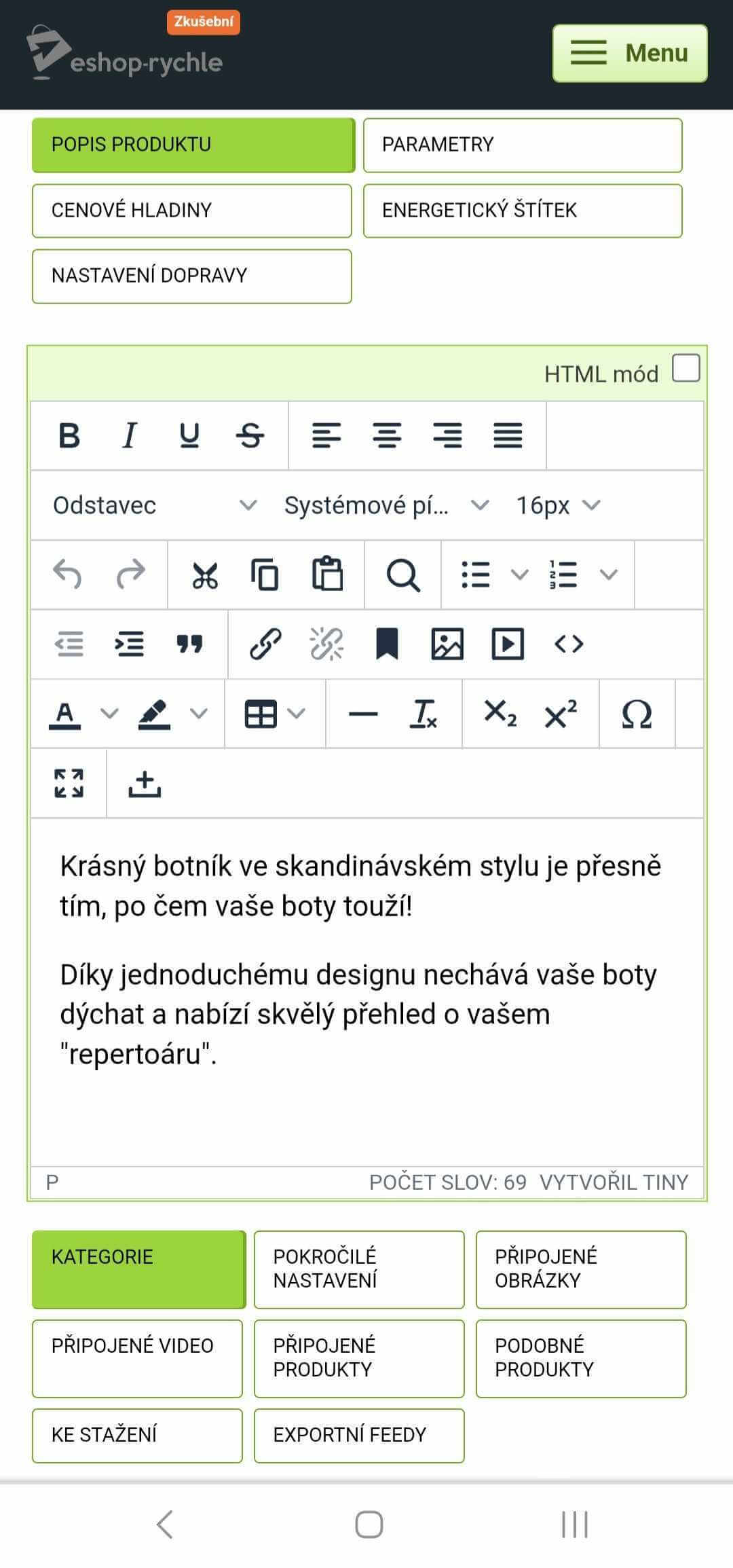Toggle italic formatting
Viewport: 733px width, 1568px height.
pos(129,435)
